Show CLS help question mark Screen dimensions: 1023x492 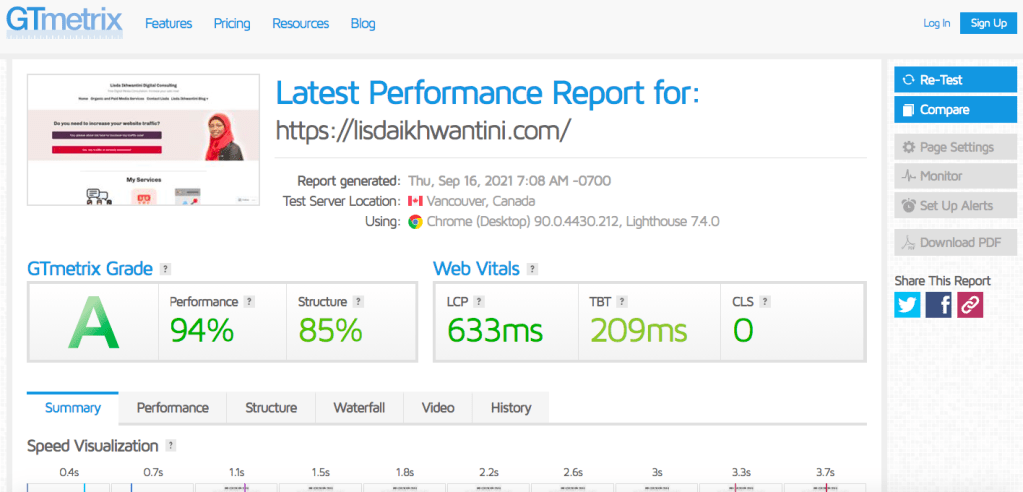coord(765,301)
